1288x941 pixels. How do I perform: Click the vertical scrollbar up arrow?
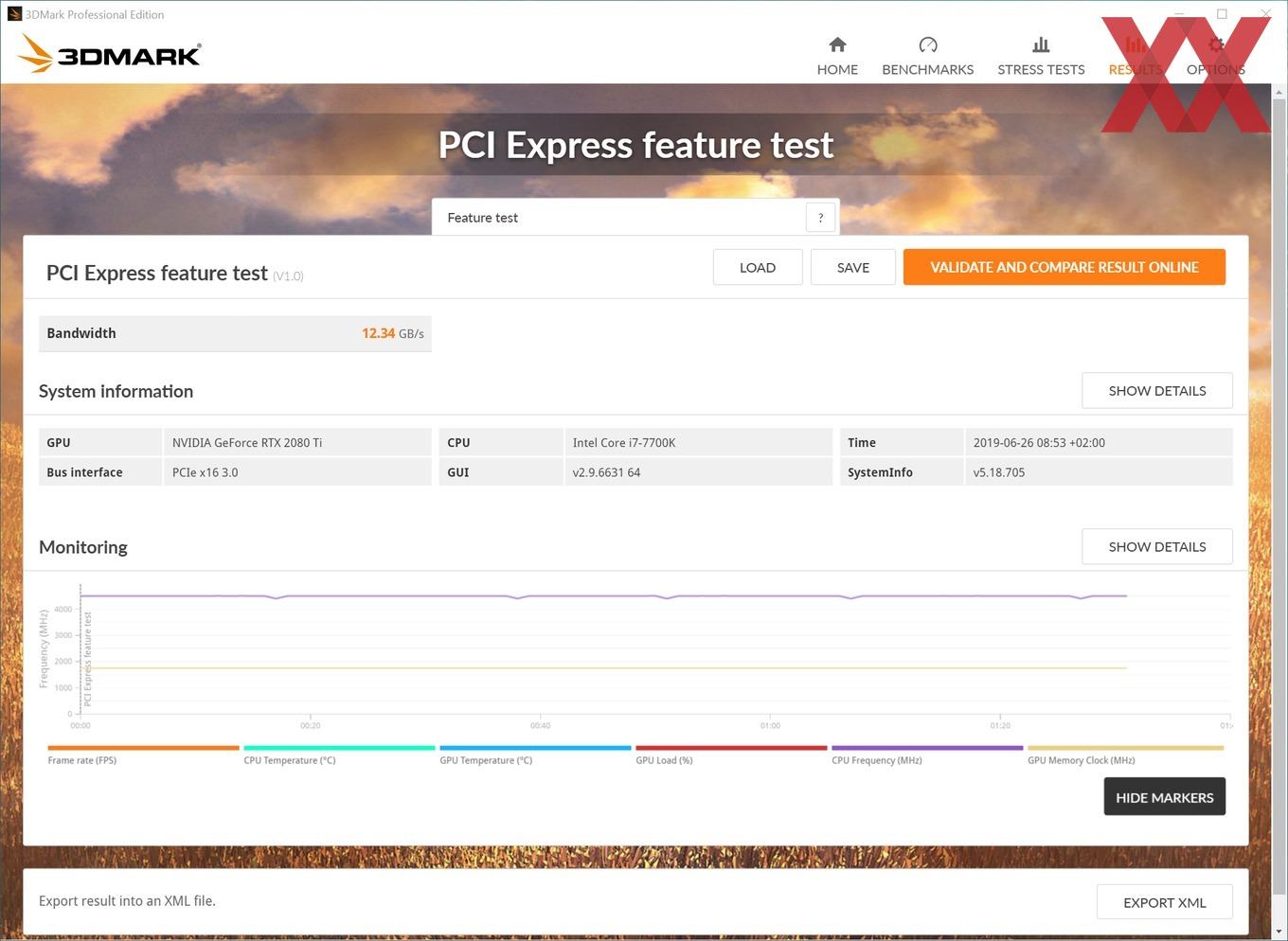[1279, 93]
